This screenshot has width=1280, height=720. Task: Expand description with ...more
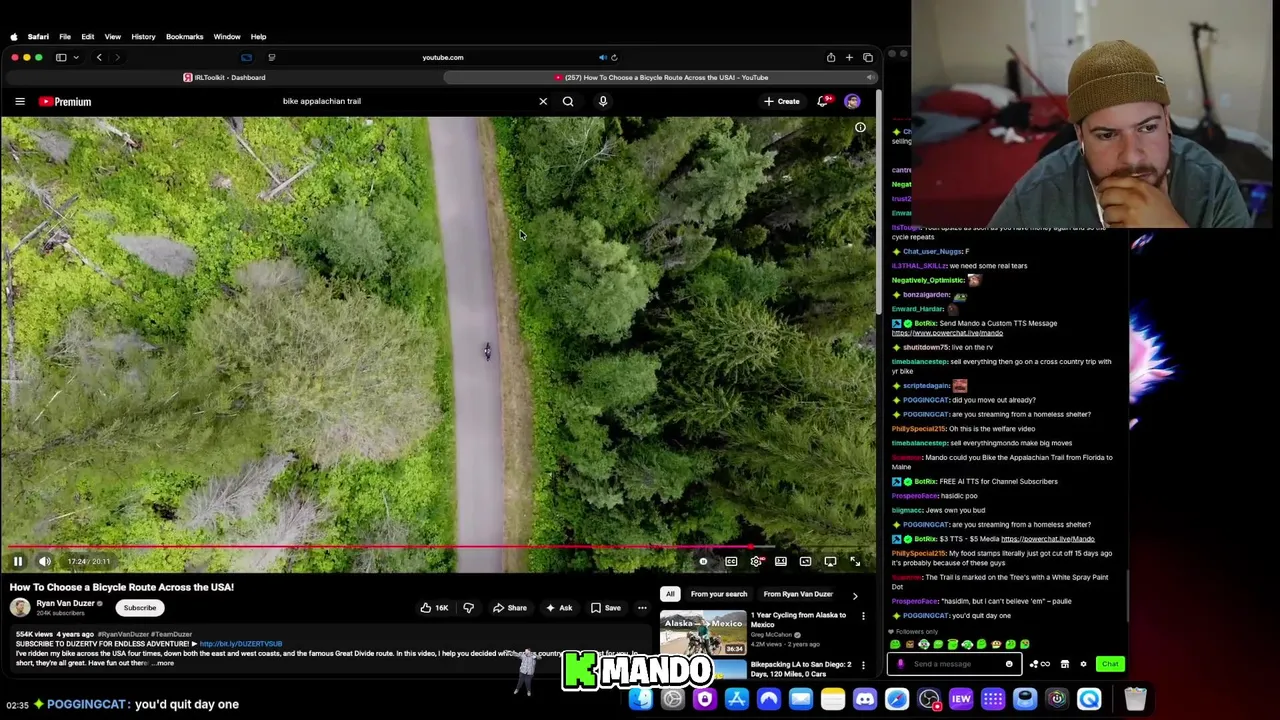click(x=164, y=663)
